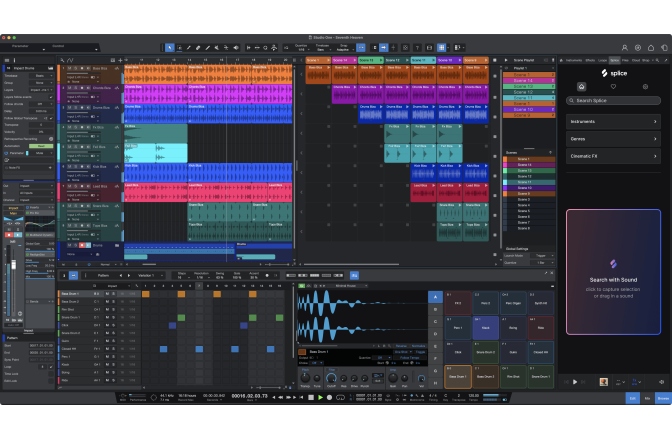Mute Bass Drum 1 pattern lane

coord(107,294)
